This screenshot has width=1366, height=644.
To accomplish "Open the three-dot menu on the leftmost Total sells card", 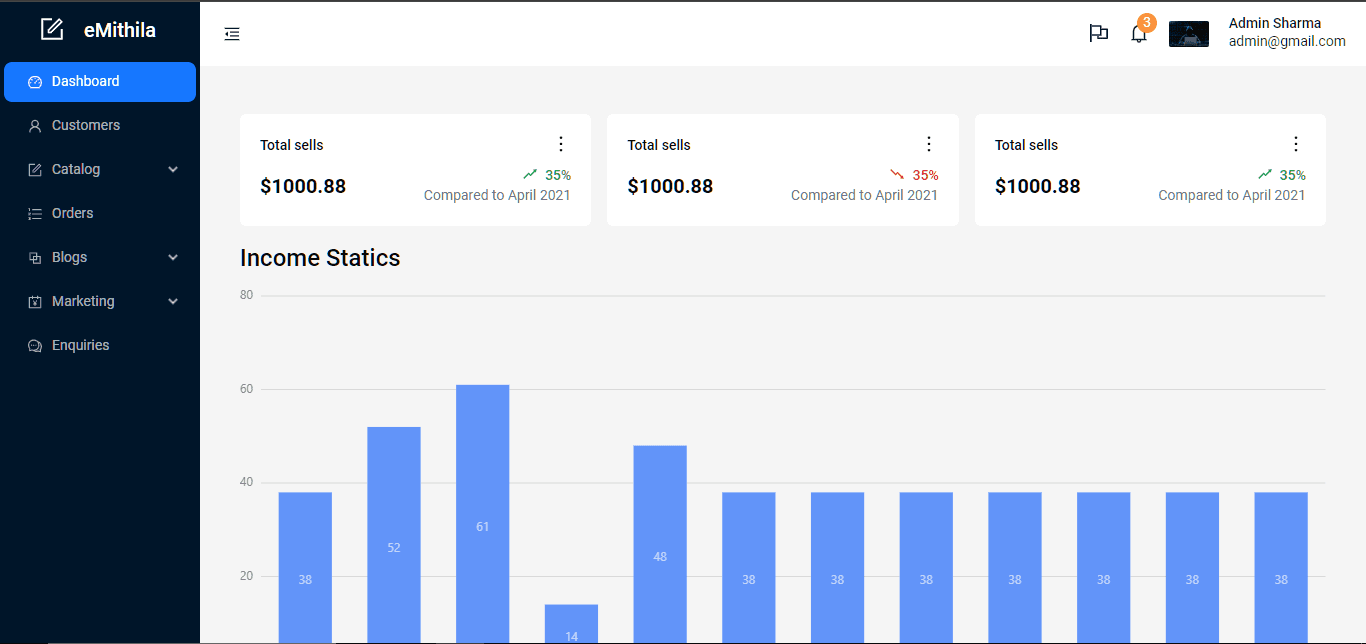I will tap(561, 144).
